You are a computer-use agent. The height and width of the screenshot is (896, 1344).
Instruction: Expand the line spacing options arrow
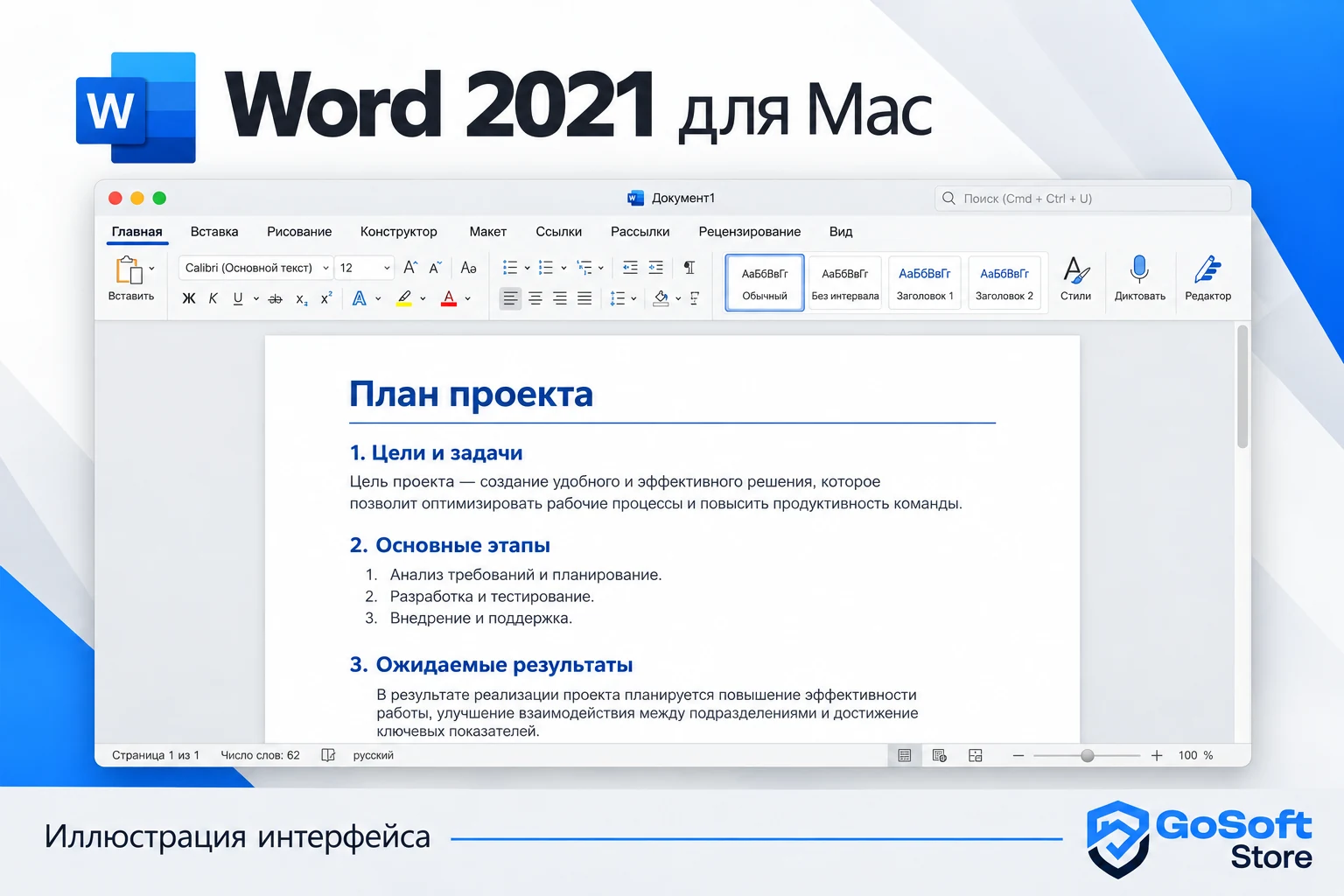[x=633, y=299]
